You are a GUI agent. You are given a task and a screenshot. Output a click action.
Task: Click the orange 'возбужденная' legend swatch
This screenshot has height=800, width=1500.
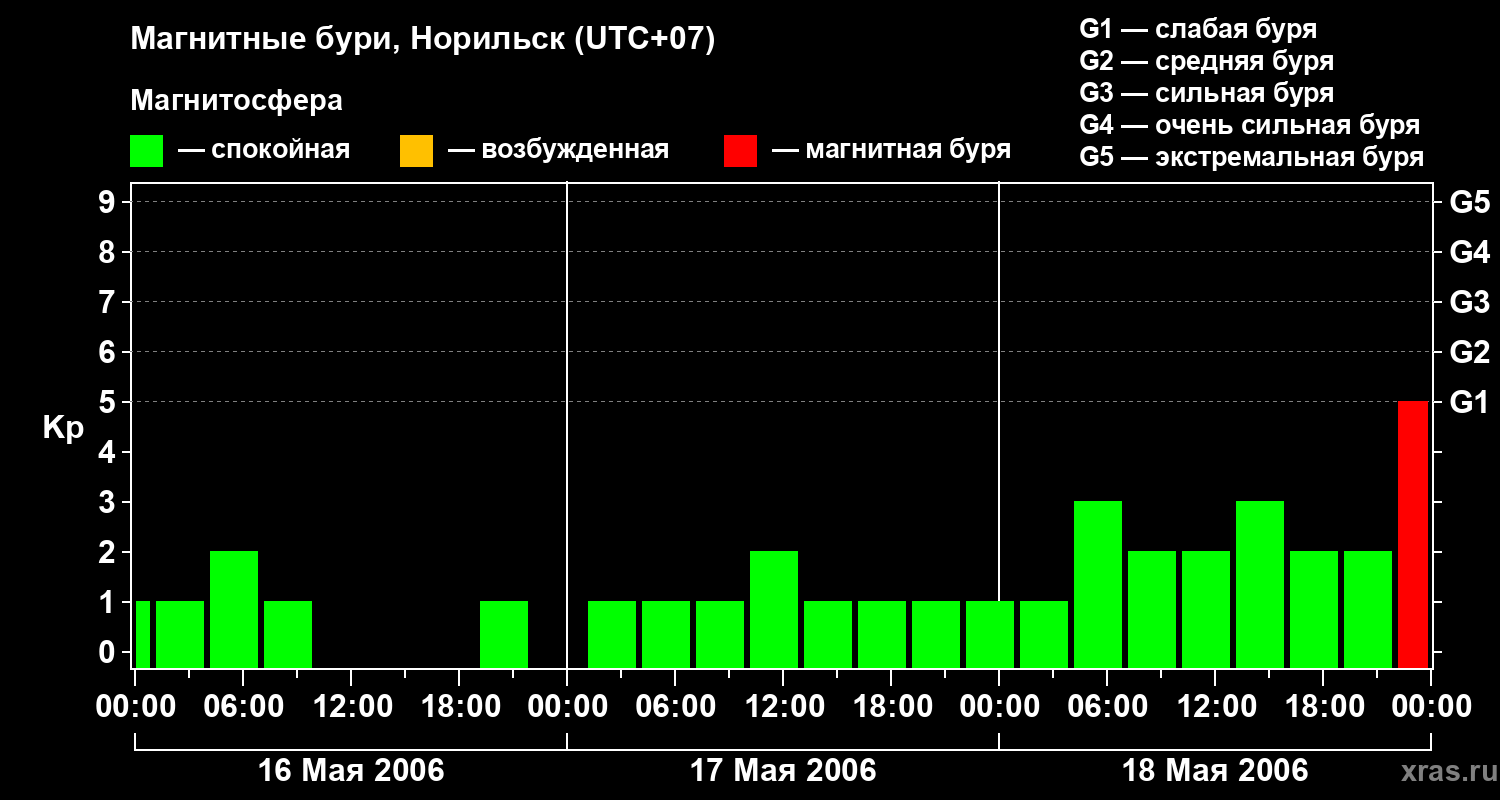[416, 151]
